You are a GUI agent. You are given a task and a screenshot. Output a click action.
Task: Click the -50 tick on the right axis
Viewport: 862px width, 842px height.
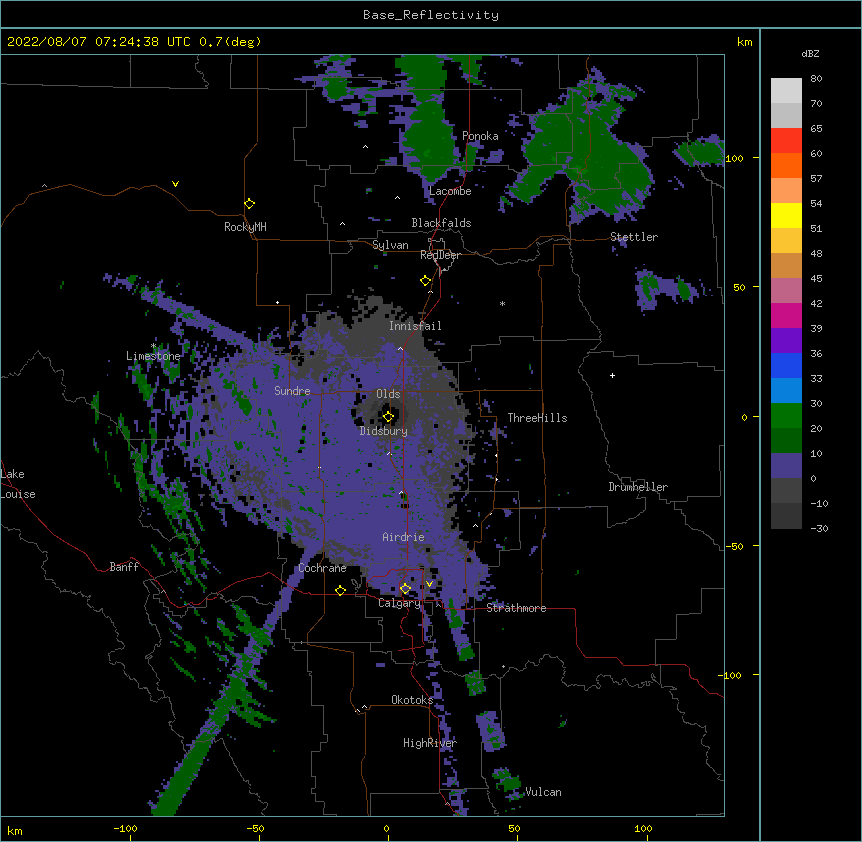click(734, 546)
